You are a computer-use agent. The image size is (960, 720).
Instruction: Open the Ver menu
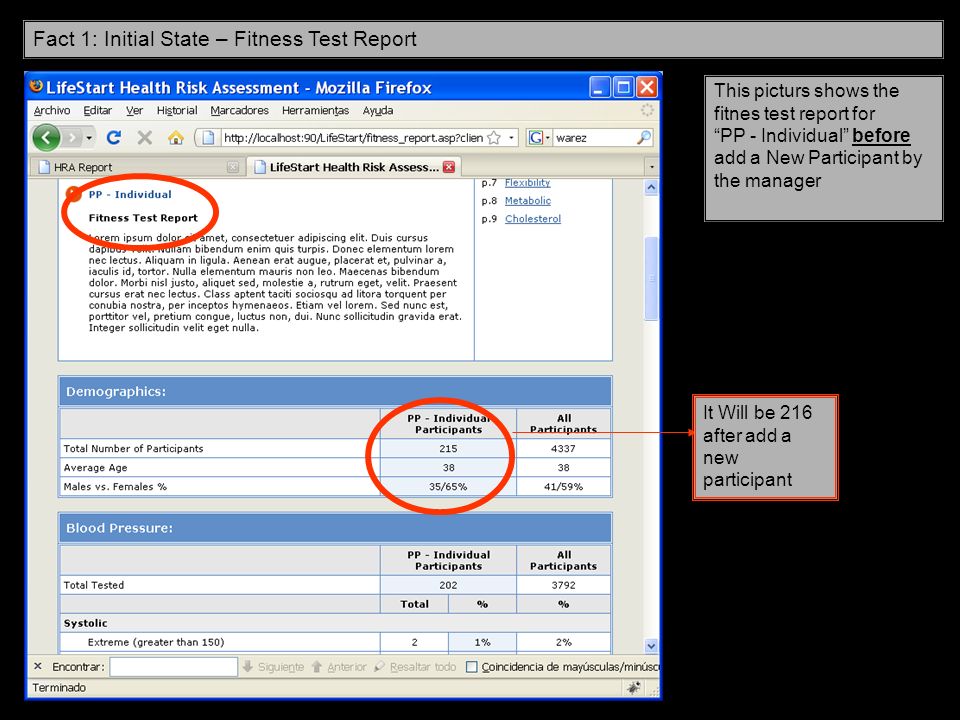point(135,110)
